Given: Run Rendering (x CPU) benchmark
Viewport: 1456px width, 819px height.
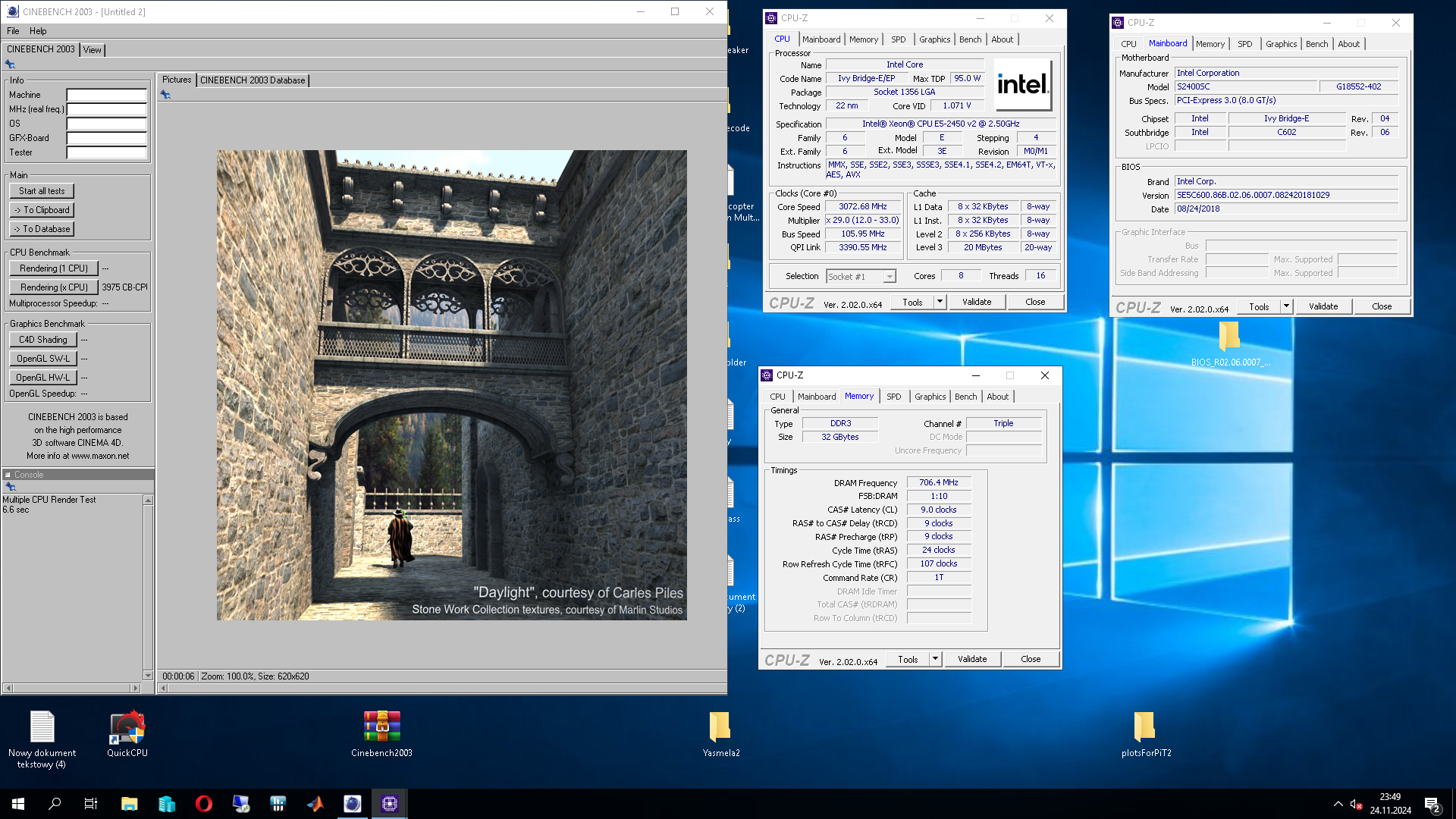Looking at the screenshot, I should click(x=54, y=287).
